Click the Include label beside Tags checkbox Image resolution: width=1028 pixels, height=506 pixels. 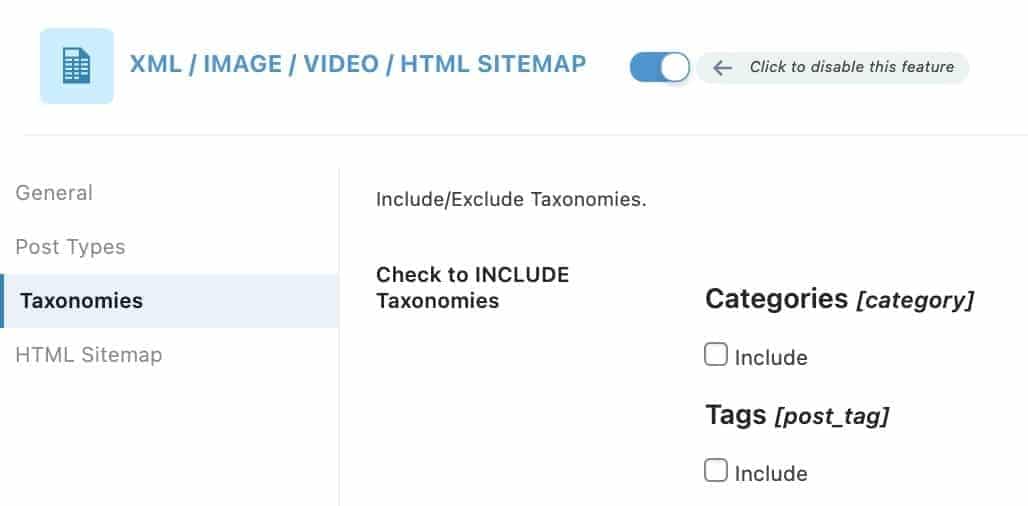[771, 474]
